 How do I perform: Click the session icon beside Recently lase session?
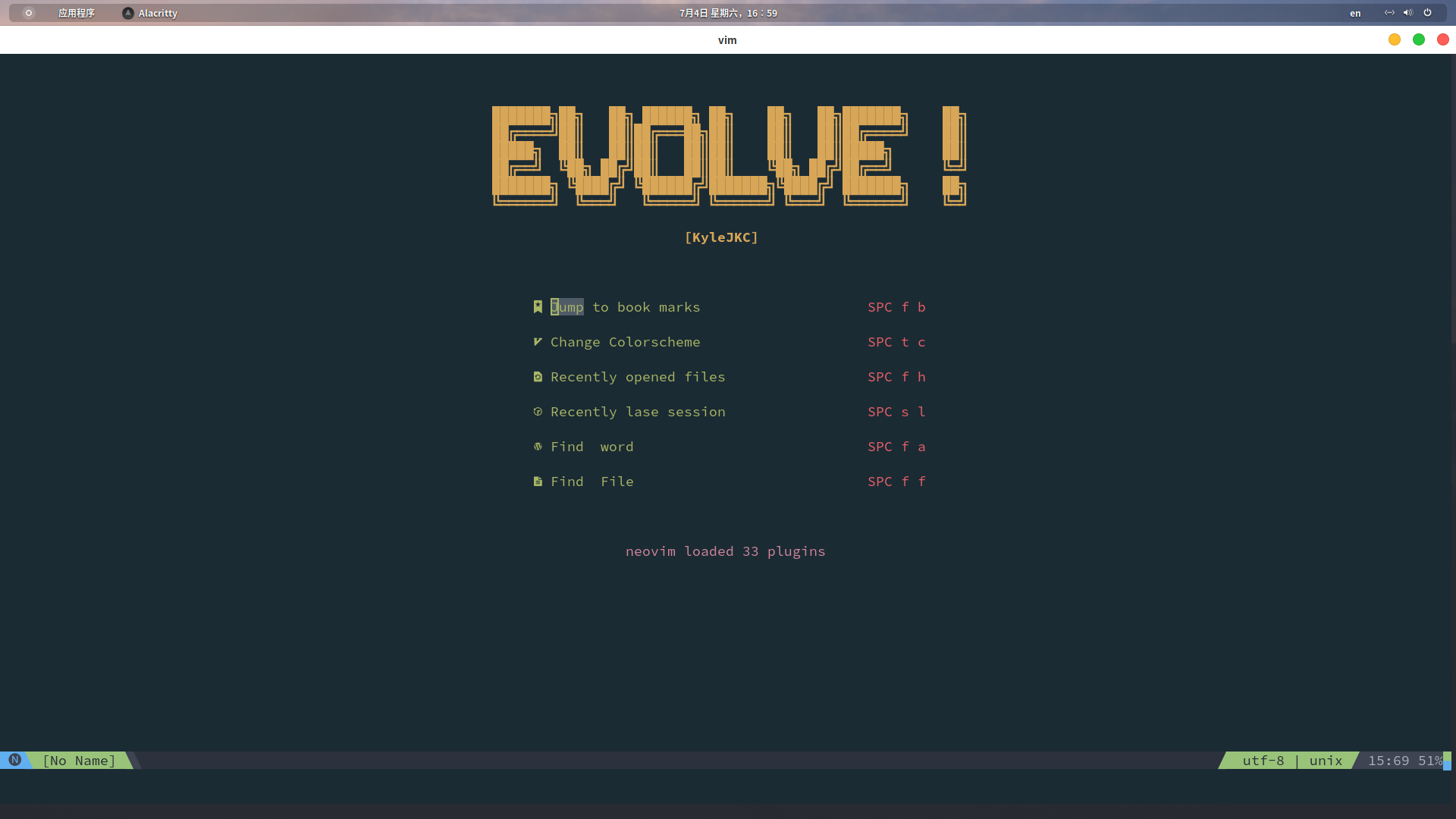coord(538,412)
